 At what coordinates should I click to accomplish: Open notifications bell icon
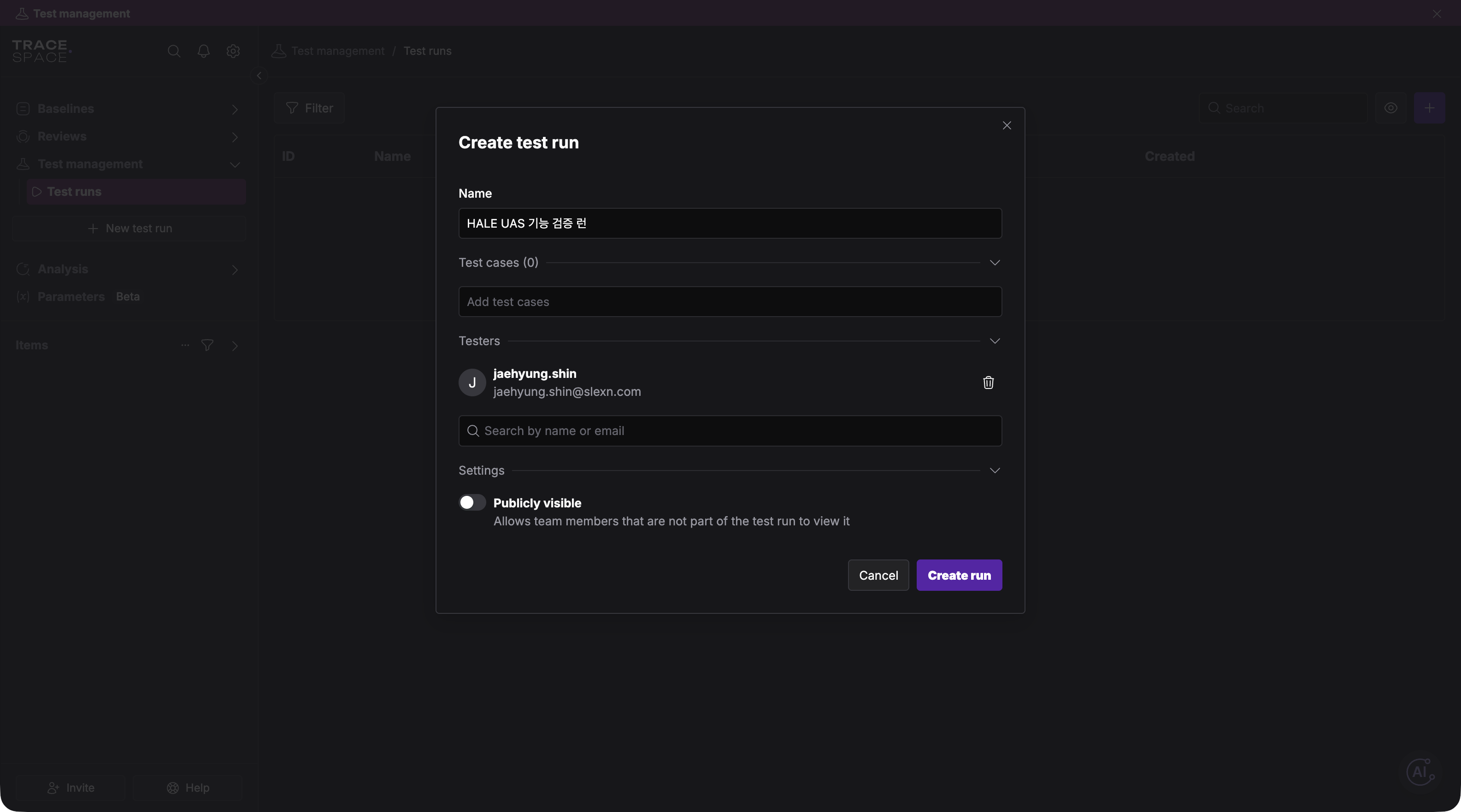pyautogui.click(x=204, y=51)
